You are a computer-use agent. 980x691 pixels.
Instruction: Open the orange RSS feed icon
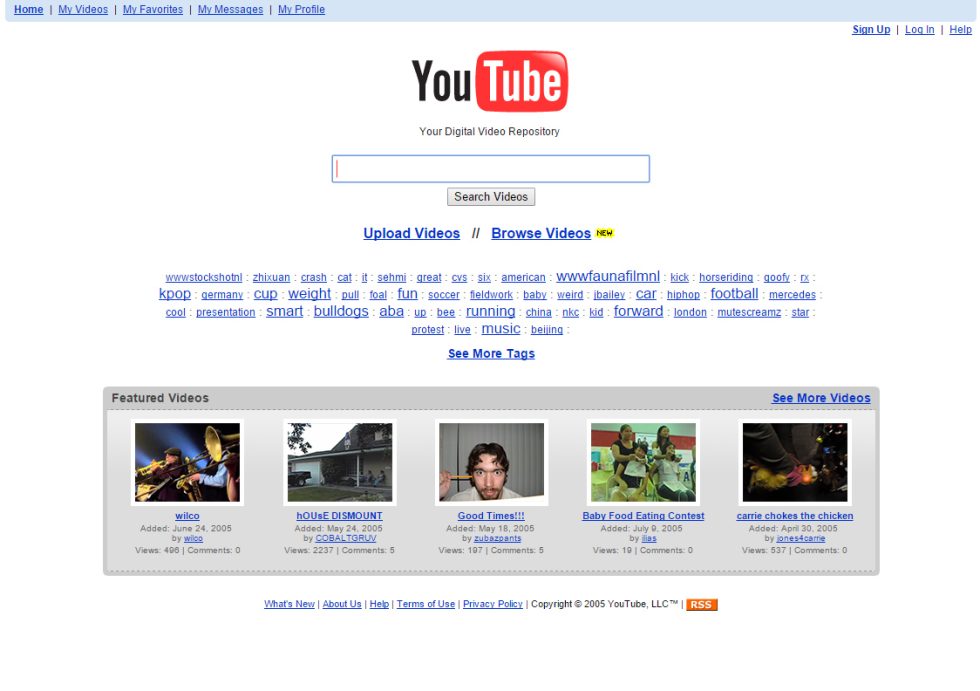(x=701, y=604)
